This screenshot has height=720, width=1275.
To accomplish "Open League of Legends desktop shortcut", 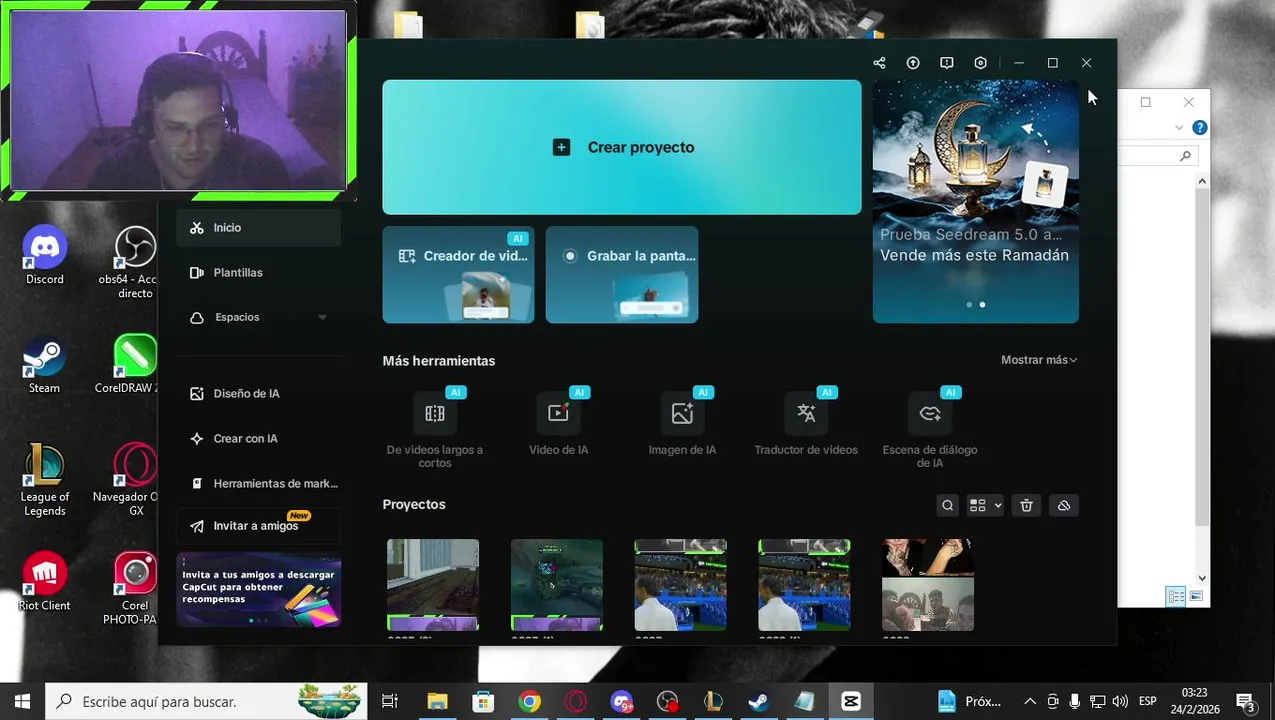I will click(44, 481).
